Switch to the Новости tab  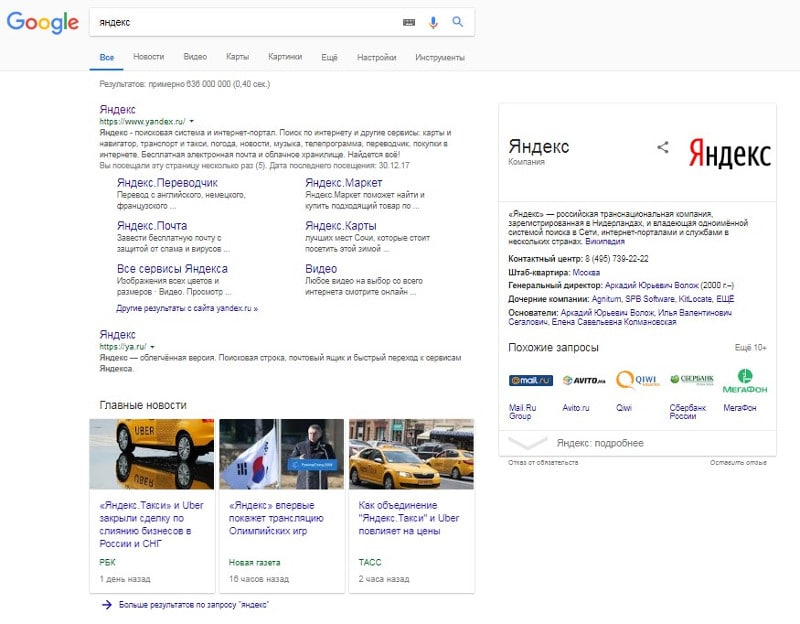148,57
